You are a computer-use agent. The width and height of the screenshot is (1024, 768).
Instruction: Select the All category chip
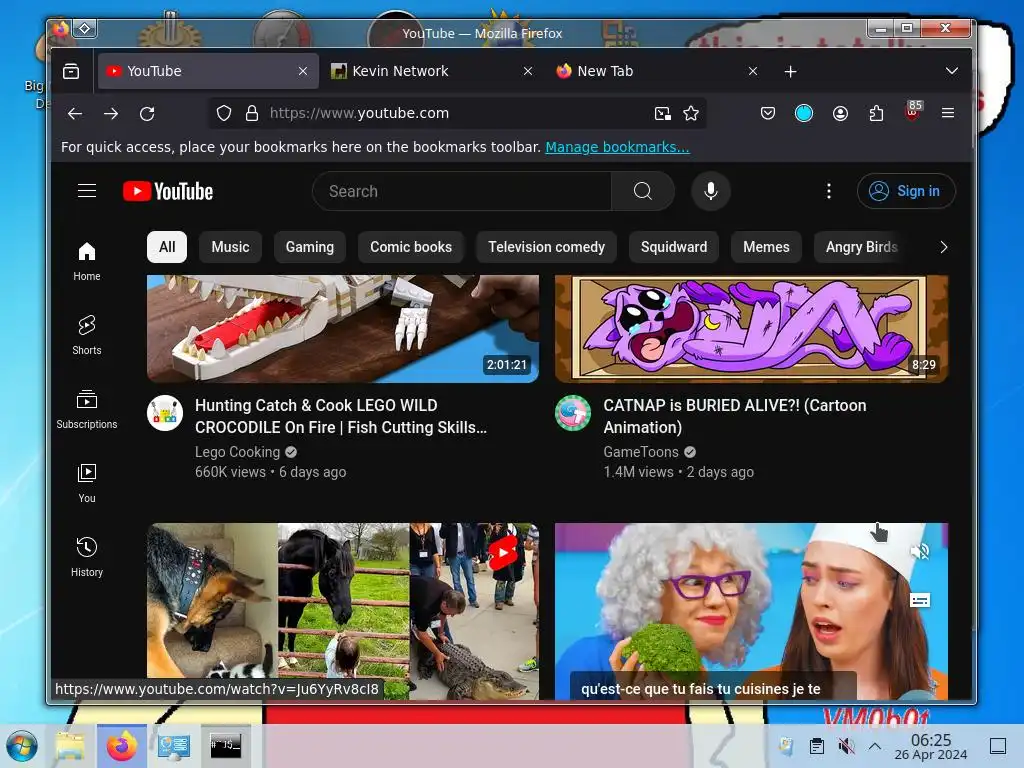[x=167, y=247]
